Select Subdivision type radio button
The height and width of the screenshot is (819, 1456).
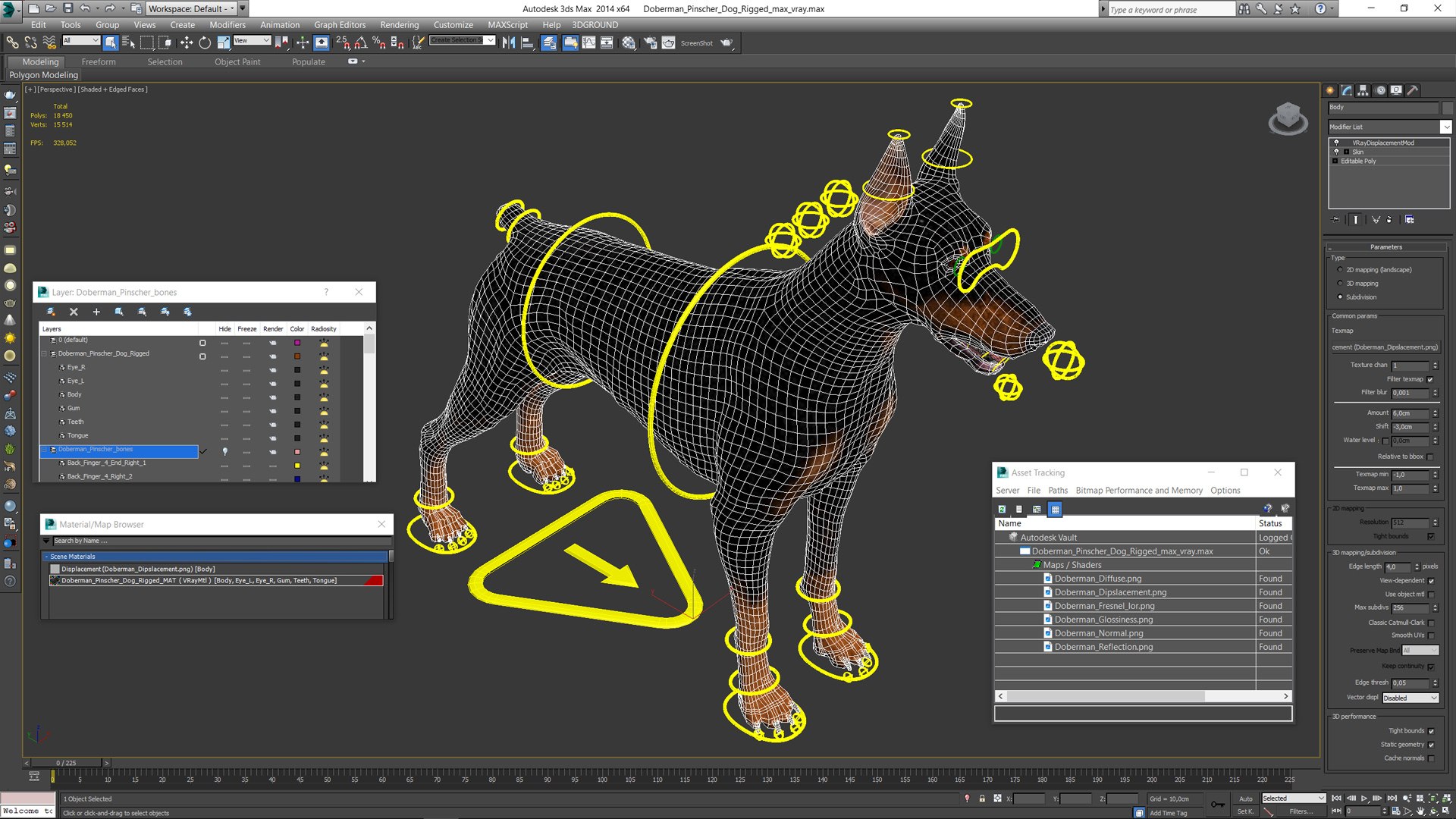[1340, 297]
